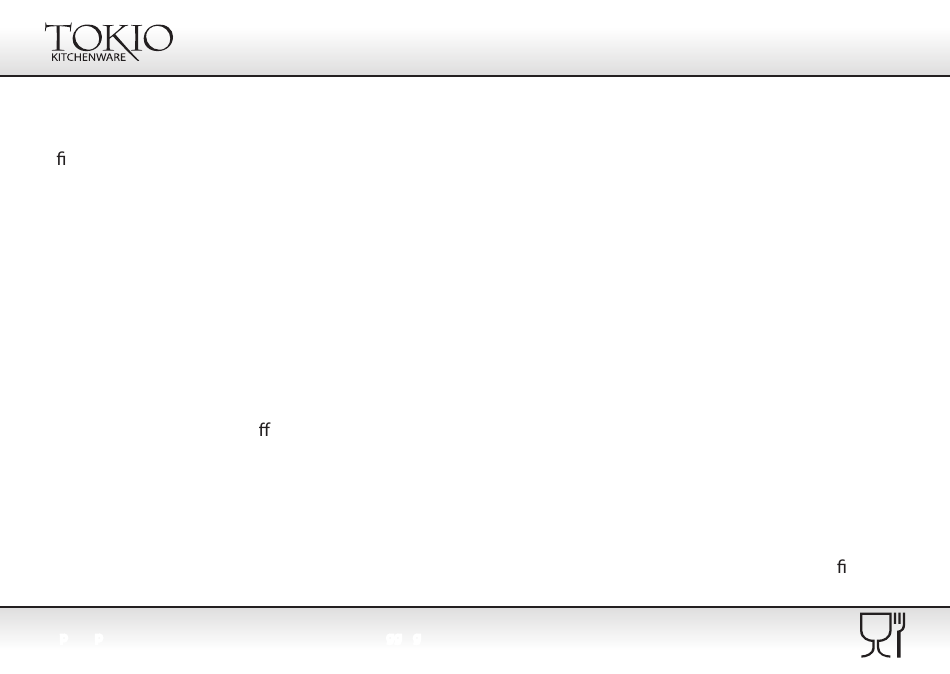Screen dimensions: 950x674
Task: Click the grey gradient header bar
Action: [x=475, y=38]
